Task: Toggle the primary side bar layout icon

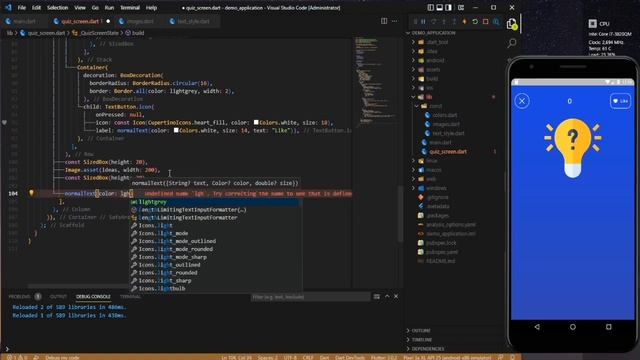Action: click(x=431, y=7)
